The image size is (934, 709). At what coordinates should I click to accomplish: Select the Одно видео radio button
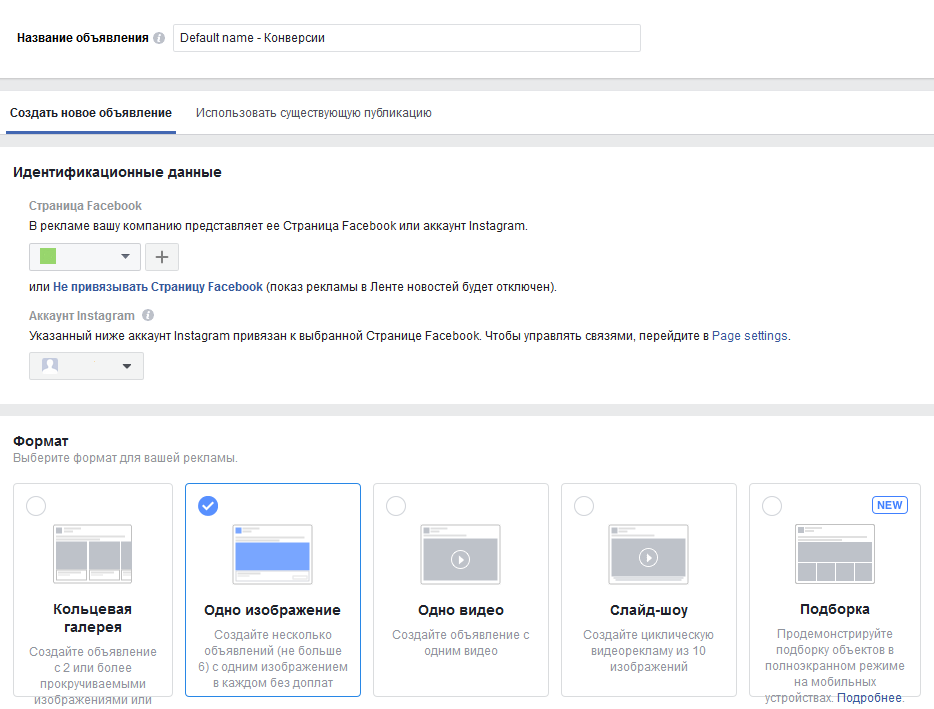[396, 506]
